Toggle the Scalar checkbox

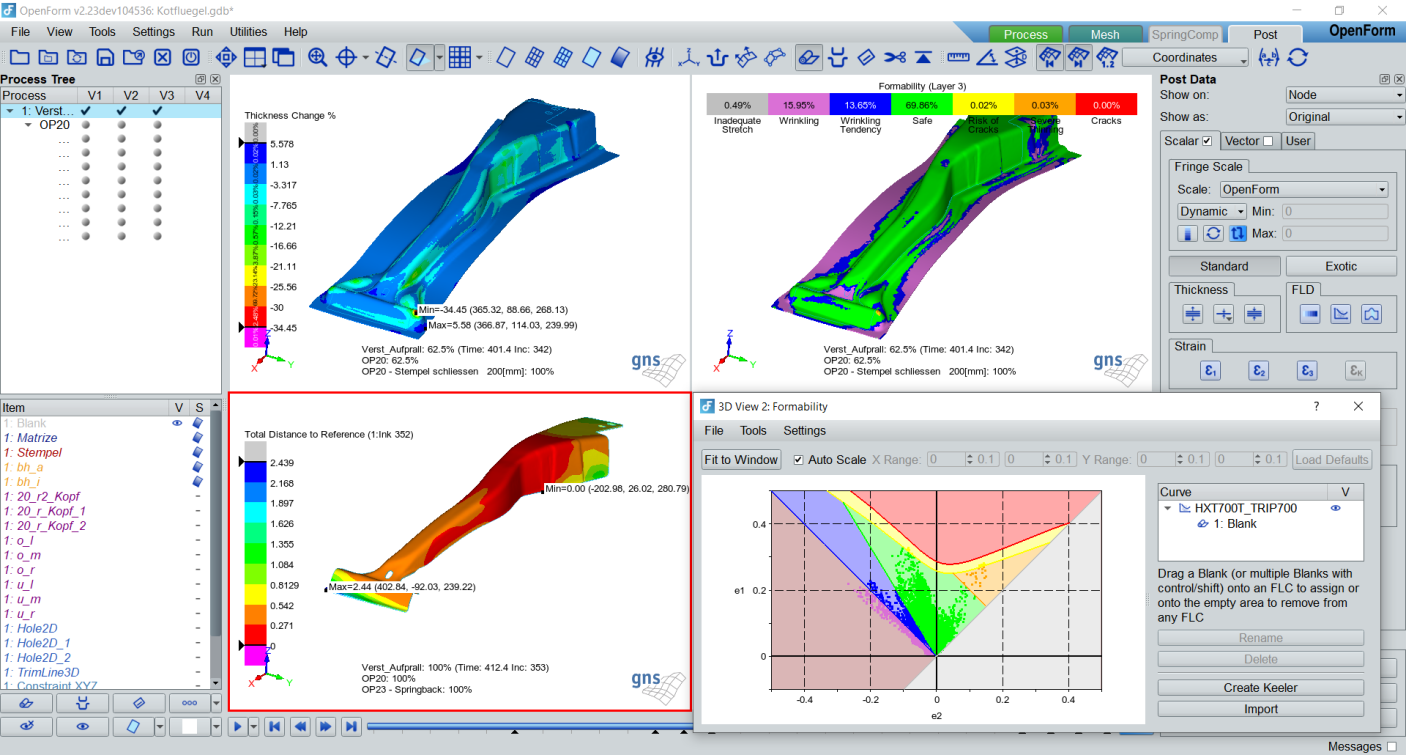click(1206, 141)
